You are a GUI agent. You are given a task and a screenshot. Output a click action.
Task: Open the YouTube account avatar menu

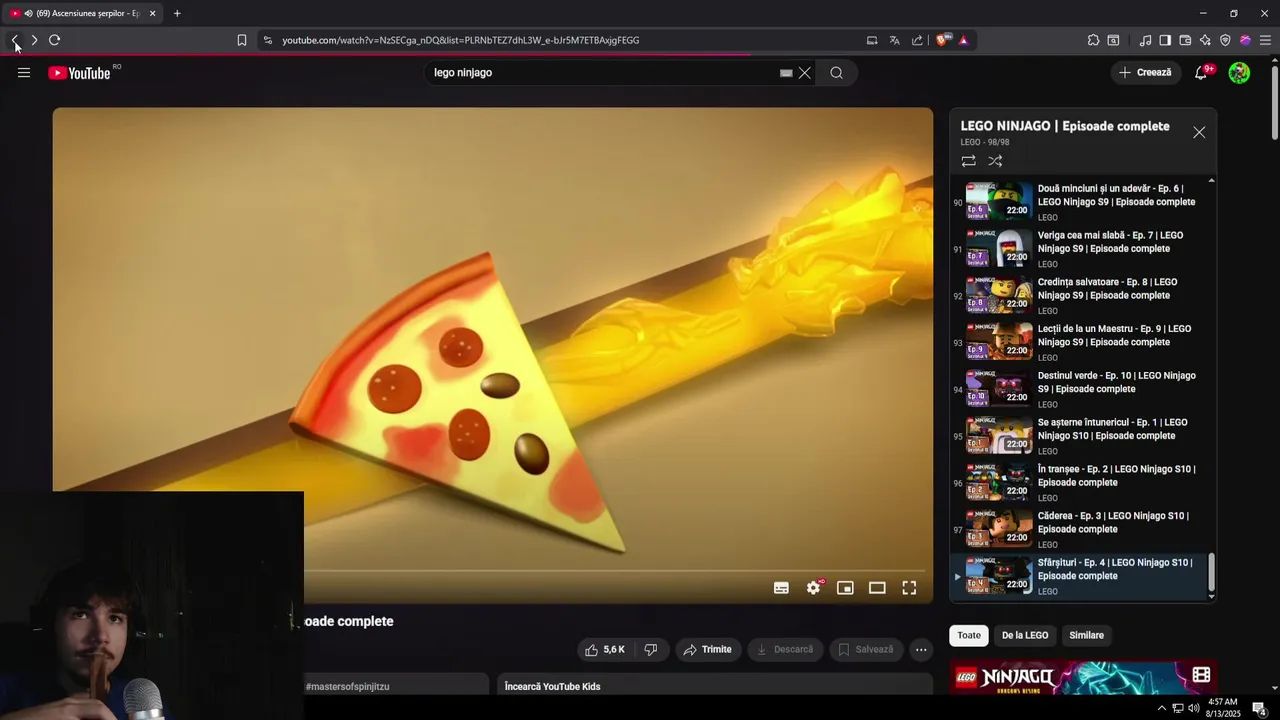coord(1239,72)
